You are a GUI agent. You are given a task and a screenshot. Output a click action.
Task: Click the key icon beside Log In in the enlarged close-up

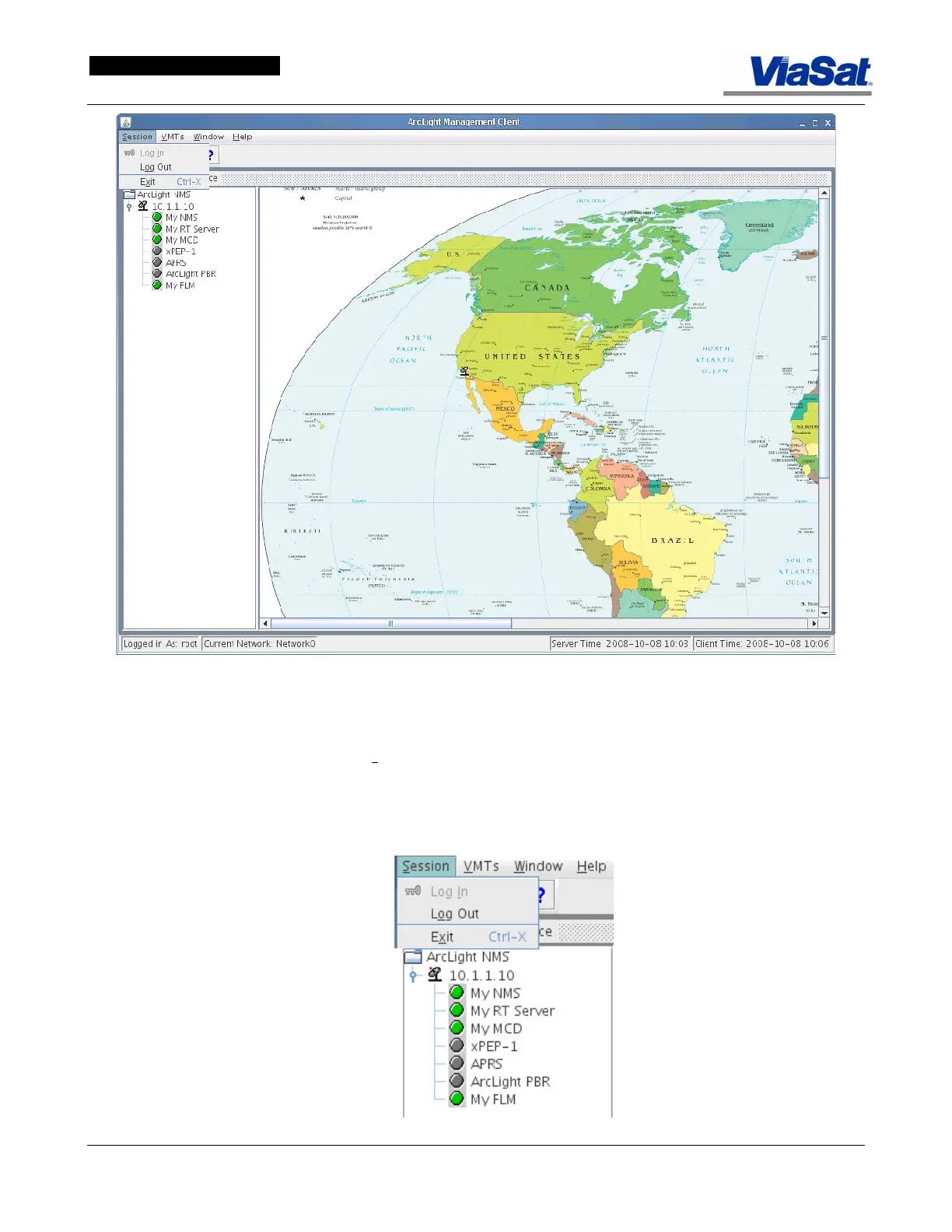(x=413, y=891)
